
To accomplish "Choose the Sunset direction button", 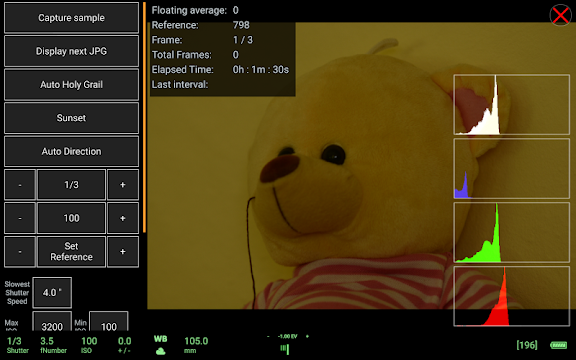I will (x=71, y=118).
